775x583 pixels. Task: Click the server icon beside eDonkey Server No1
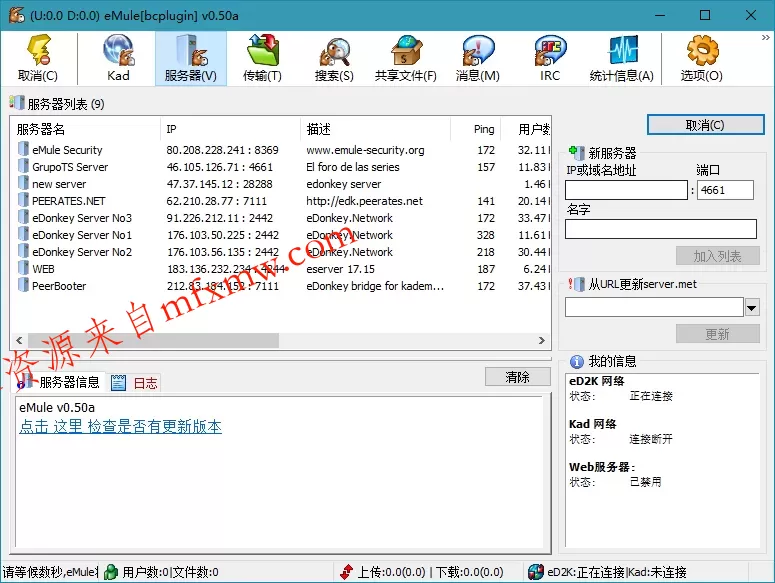(23, 234)
